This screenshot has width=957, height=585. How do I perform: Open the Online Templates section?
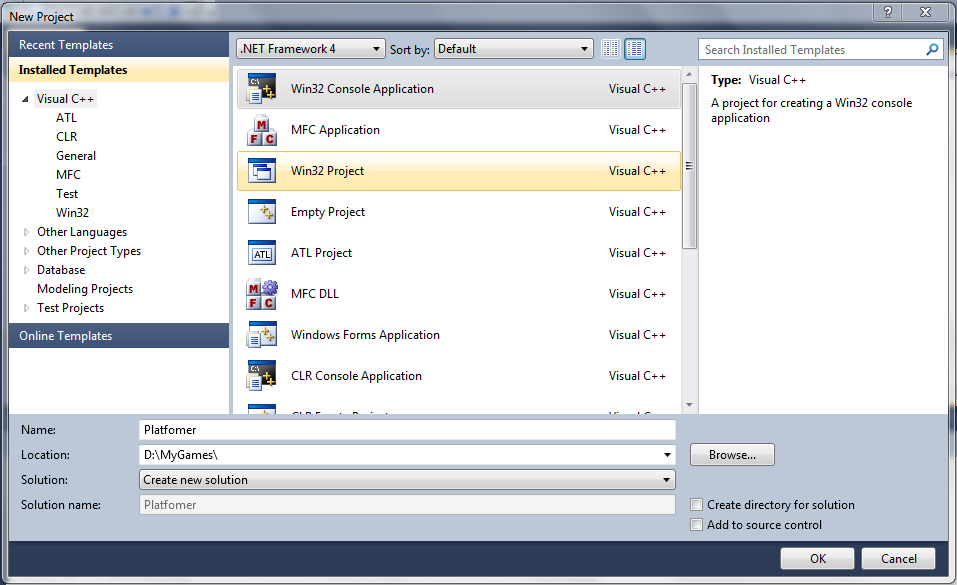coord(66,336)
